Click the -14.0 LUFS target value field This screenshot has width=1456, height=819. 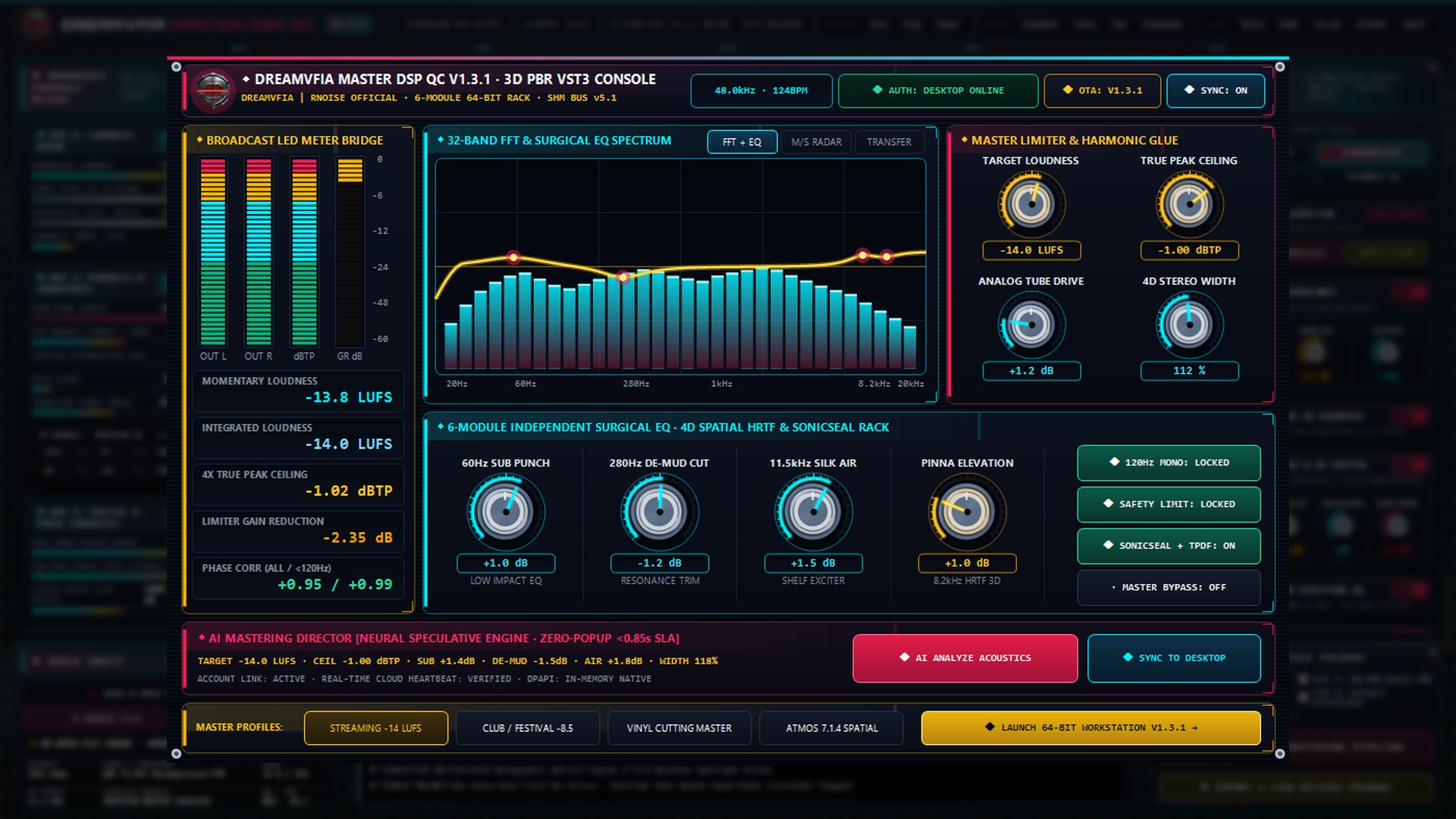tap(1031, 250)
